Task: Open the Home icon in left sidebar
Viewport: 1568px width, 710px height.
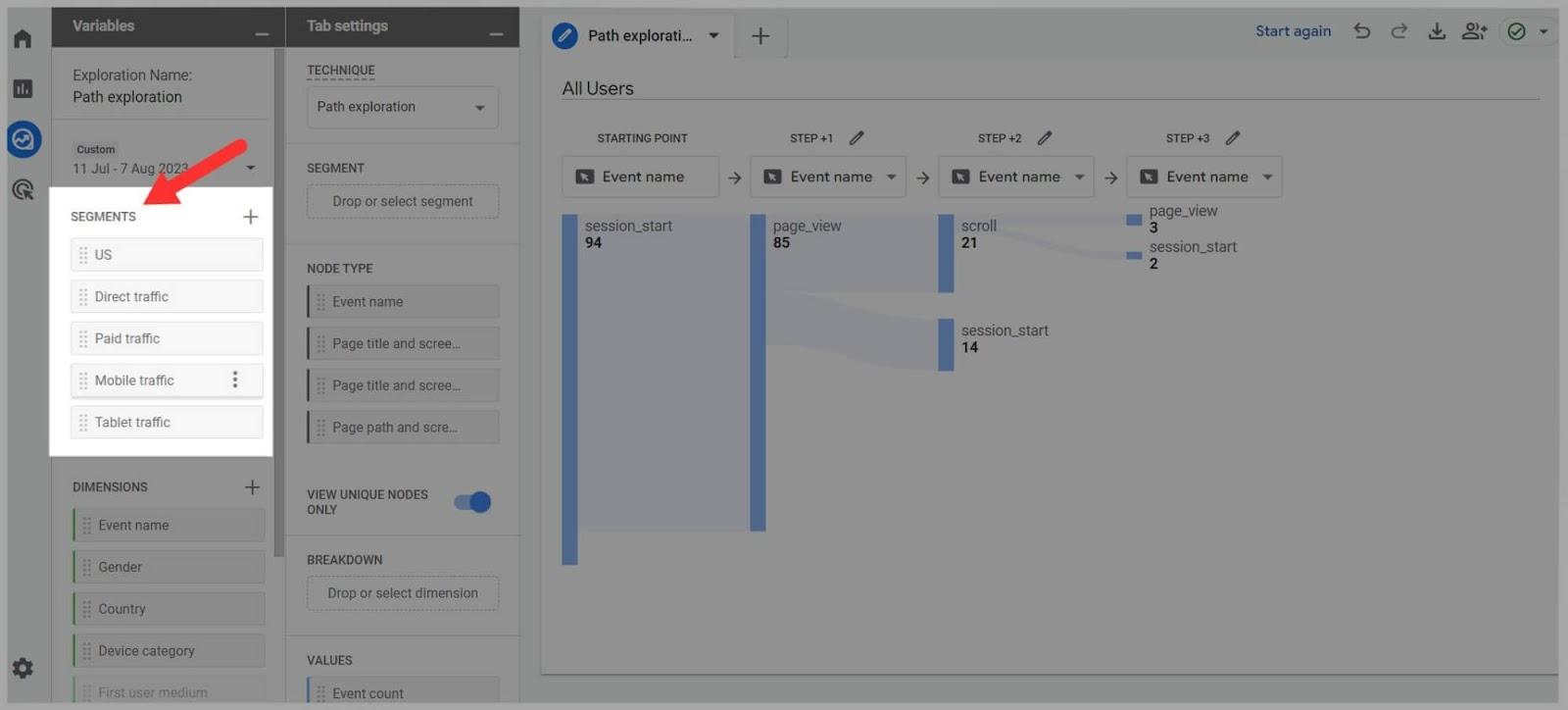Action: point(23,39)
